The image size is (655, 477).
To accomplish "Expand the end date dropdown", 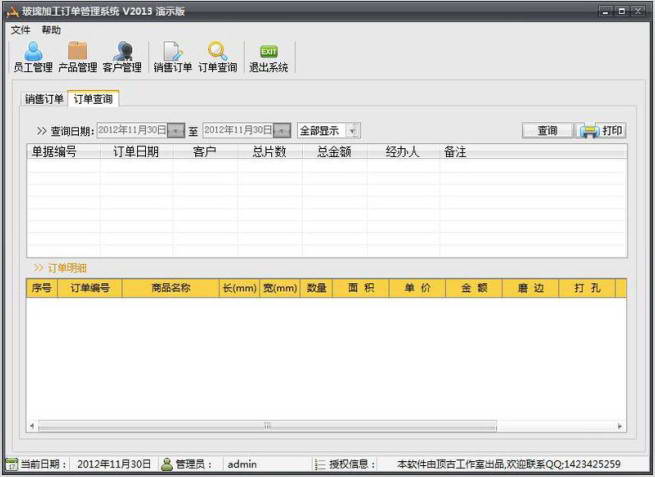I will coord(282,131).
